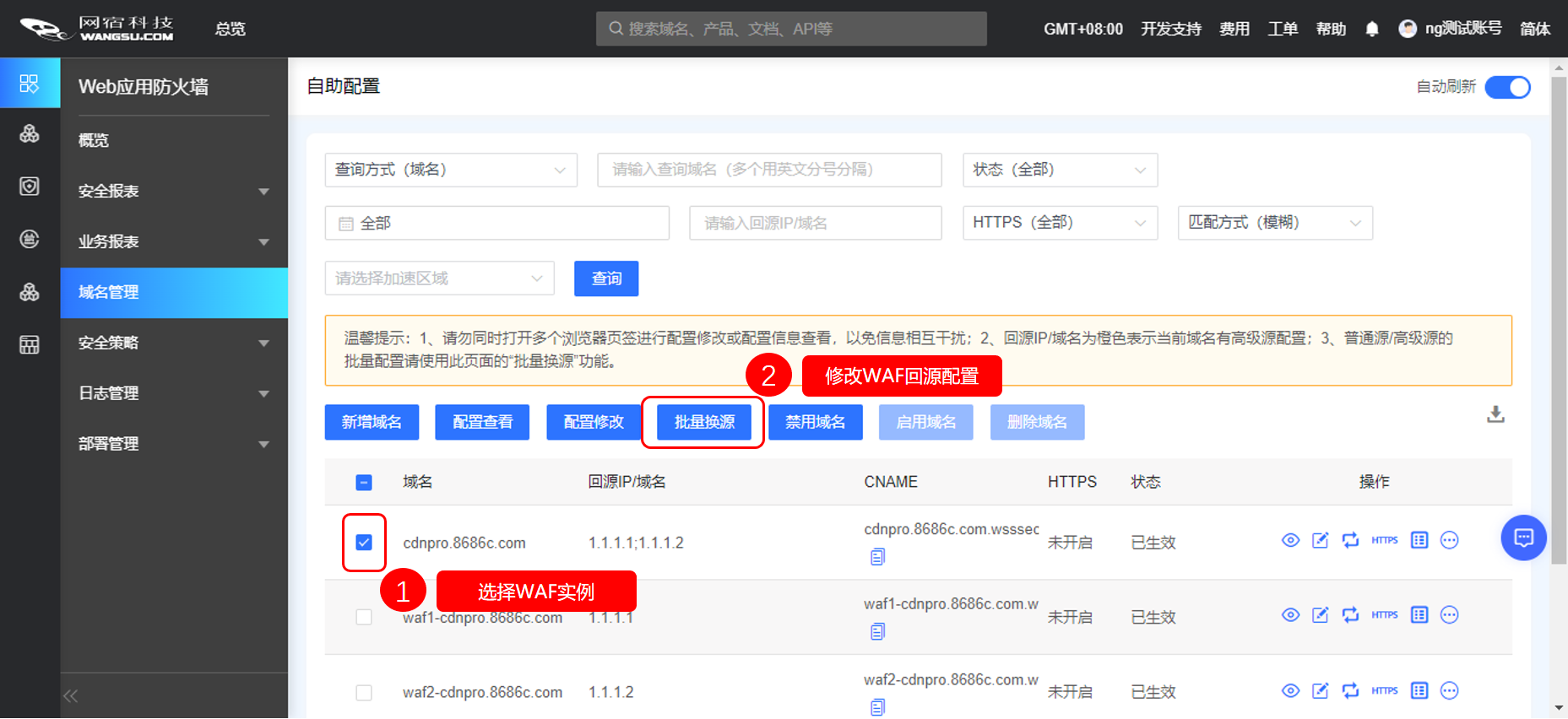Click the 查询 search button
Screen dimensions: 1568x719
click(x=606, y=278)
